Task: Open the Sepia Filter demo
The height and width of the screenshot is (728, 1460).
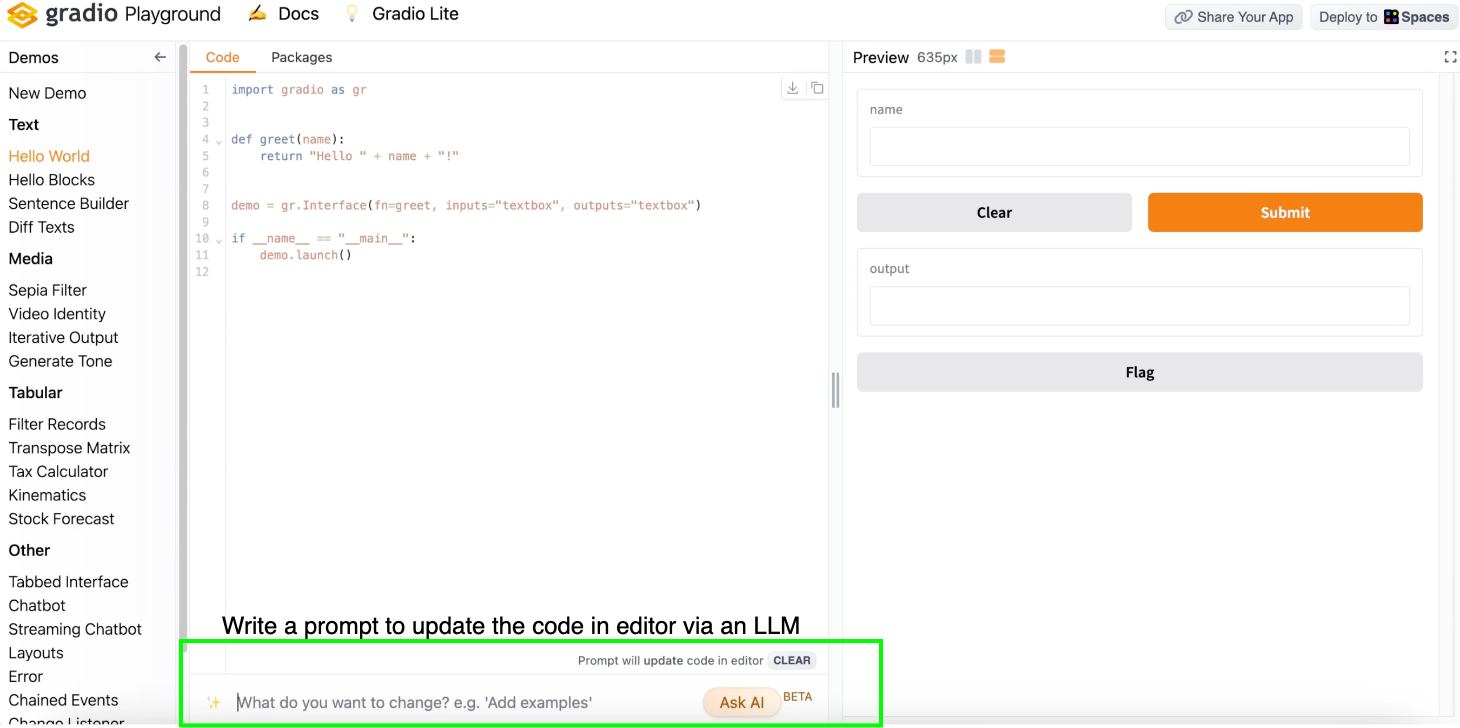Action: pyautogui.click(x=48, y=290)
